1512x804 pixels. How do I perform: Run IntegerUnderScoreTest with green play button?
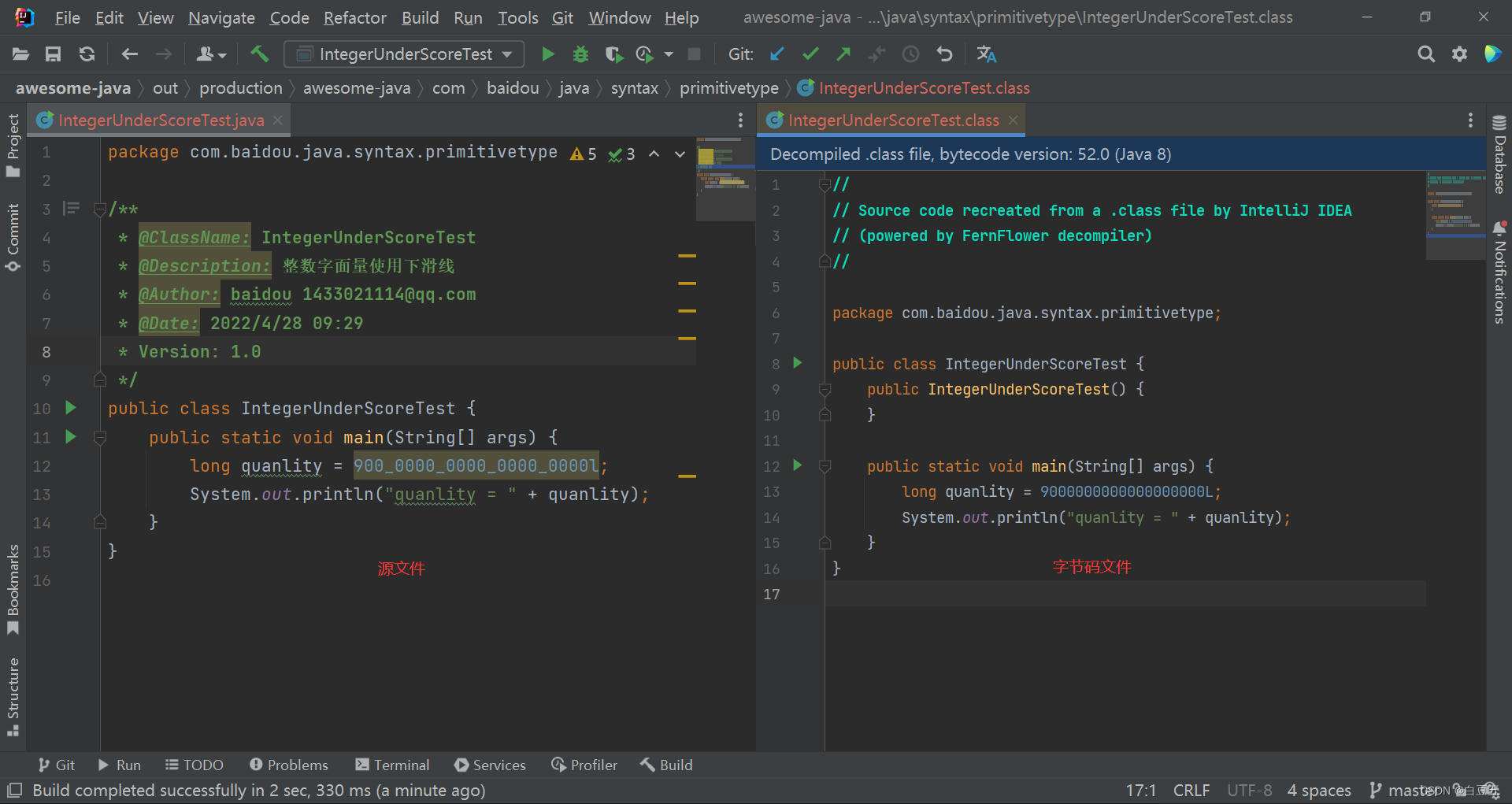pyautogui.click(x=548, y=54)
